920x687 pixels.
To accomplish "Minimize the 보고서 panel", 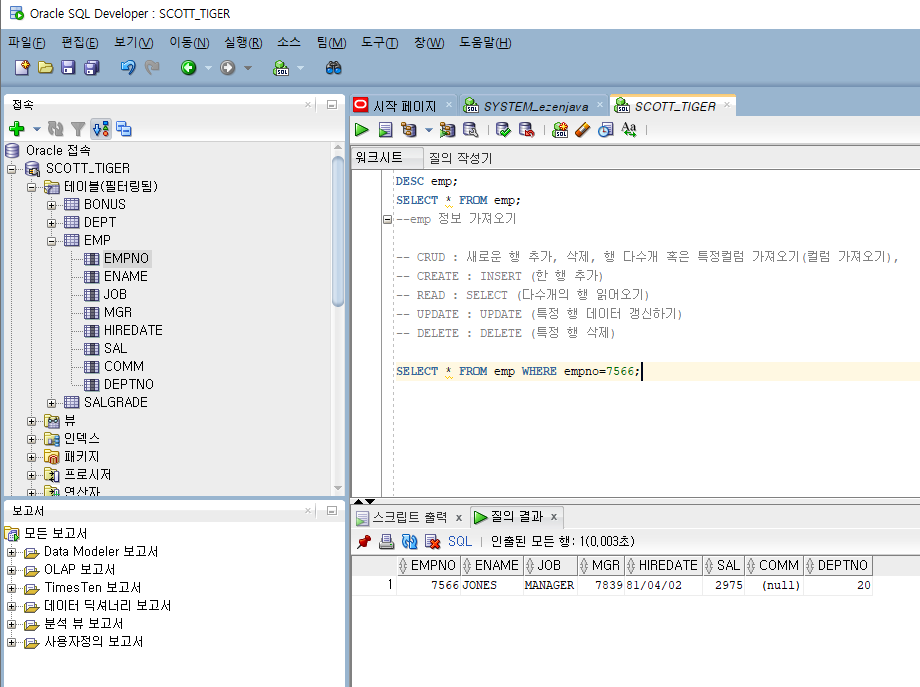I will pos(332,510).
